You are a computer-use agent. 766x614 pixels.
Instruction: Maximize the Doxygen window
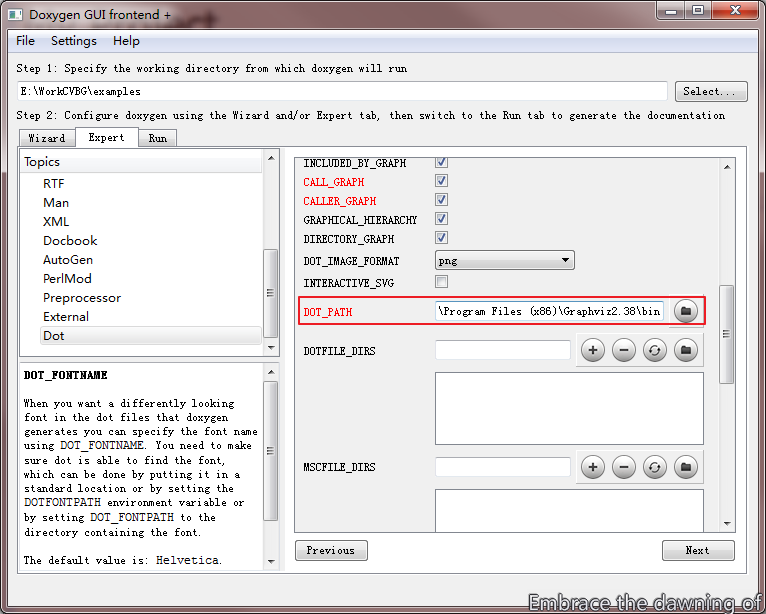point(698,10)
